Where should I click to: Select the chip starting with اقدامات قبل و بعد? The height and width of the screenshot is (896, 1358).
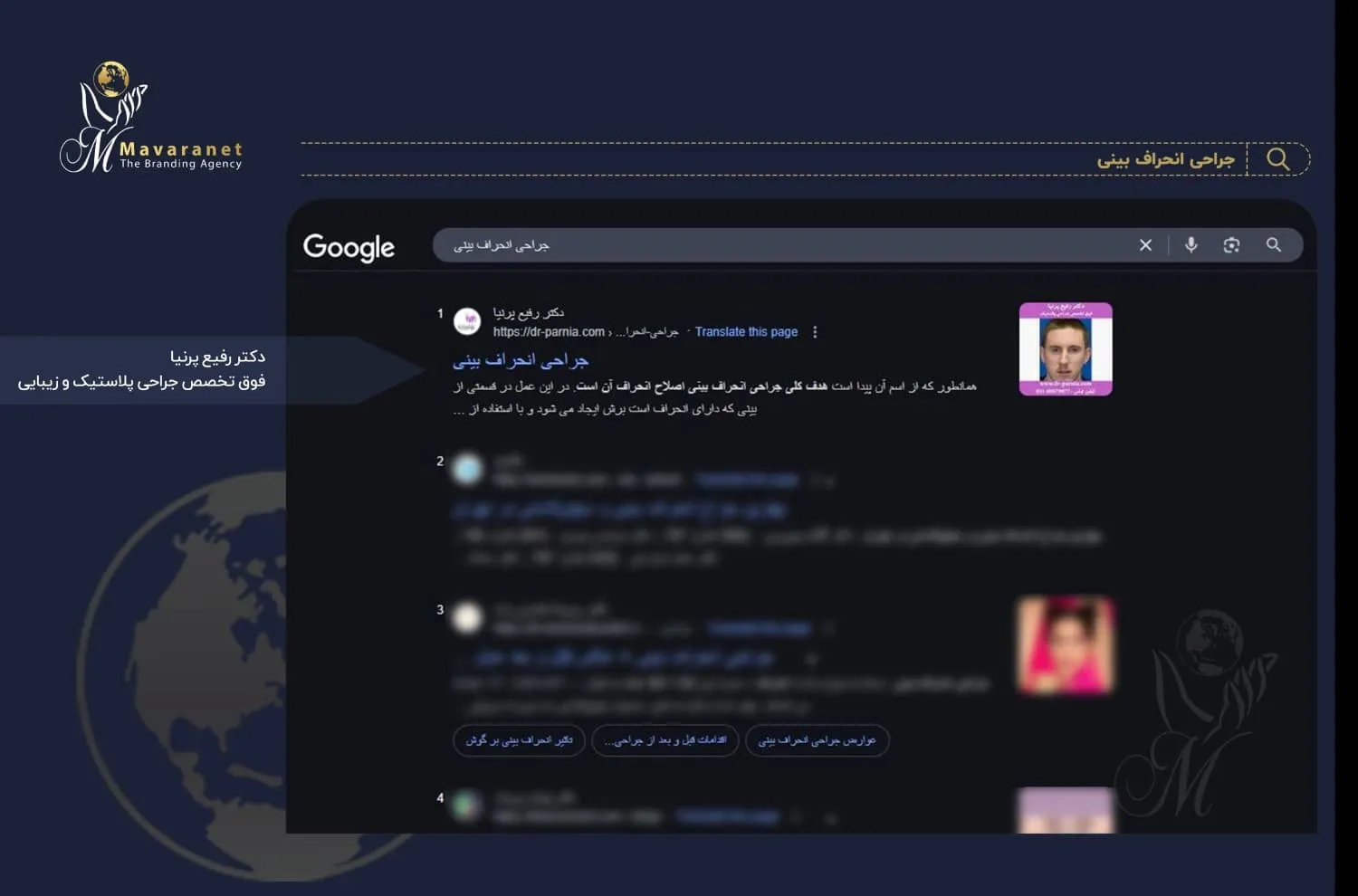pos(665,740)
